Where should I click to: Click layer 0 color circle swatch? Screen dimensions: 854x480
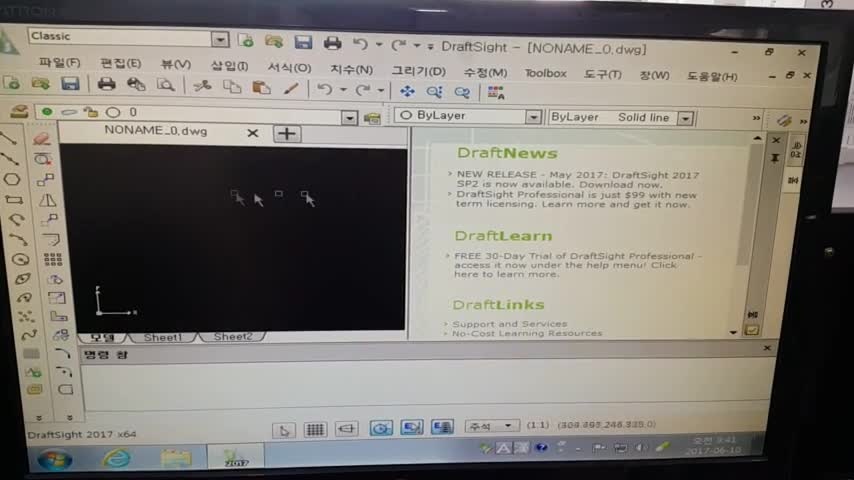pyautogui.click(x=113, y=113)
